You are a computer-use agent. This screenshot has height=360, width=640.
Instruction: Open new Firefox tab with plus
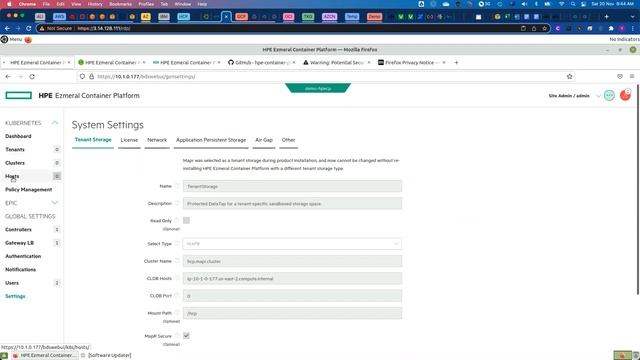[x=456, y=62]
